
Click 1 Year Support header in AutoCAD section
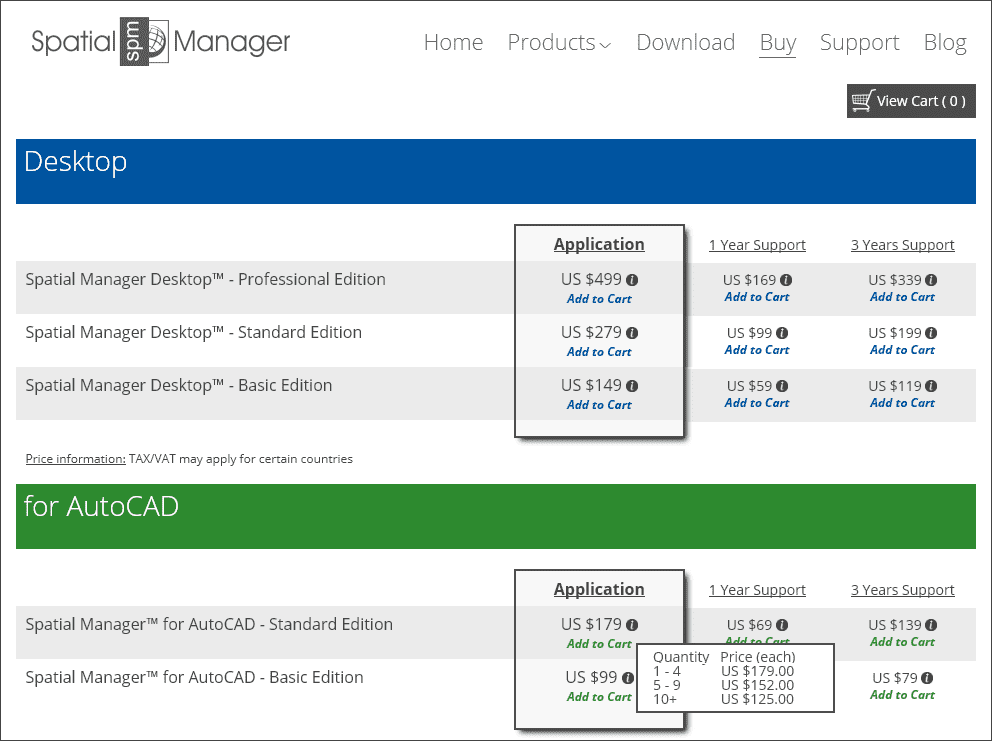coord(757,590)
